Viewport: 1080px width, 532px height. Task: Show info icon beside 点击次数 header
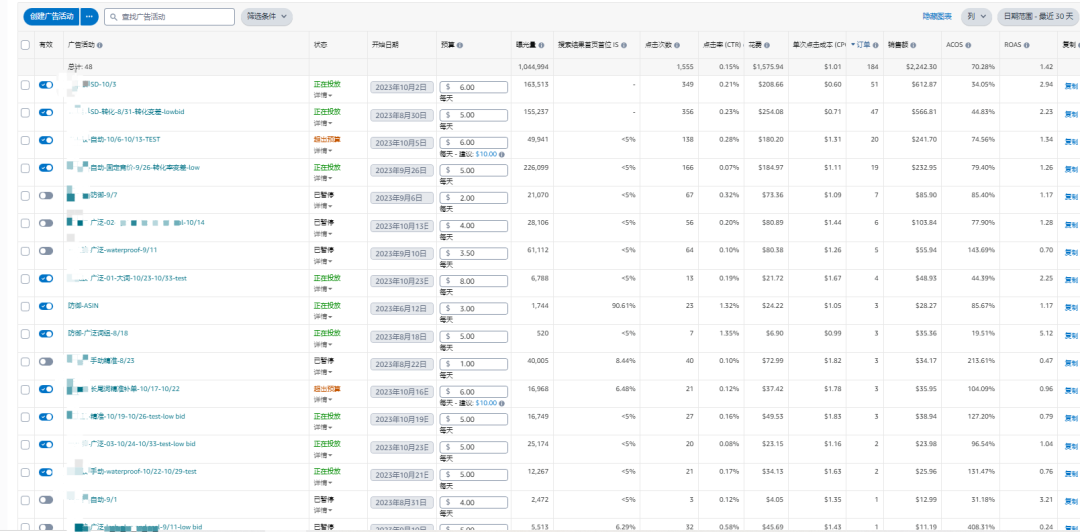(x=678, y=45)
